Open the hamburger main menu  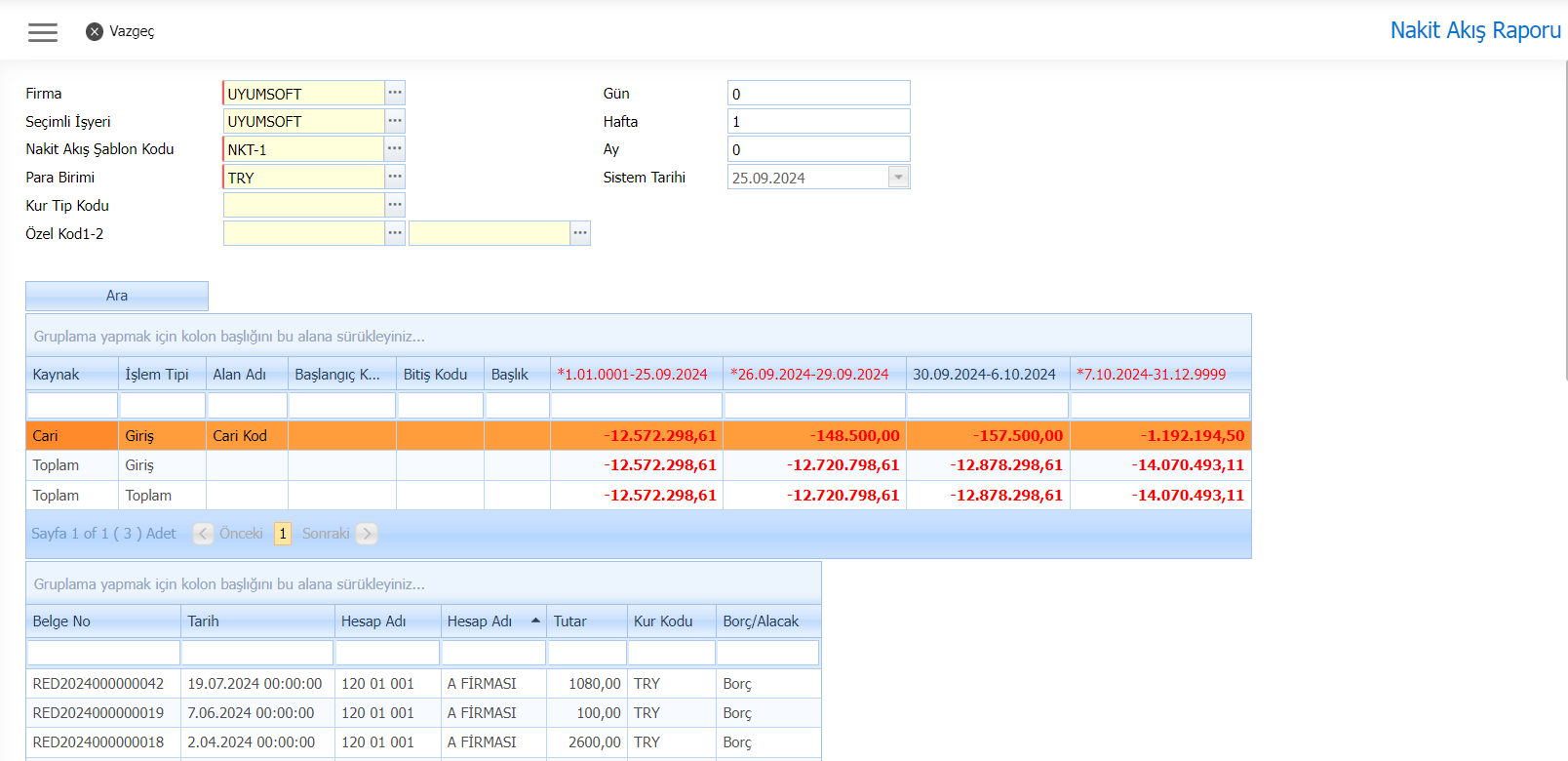[x=43, y=32]
